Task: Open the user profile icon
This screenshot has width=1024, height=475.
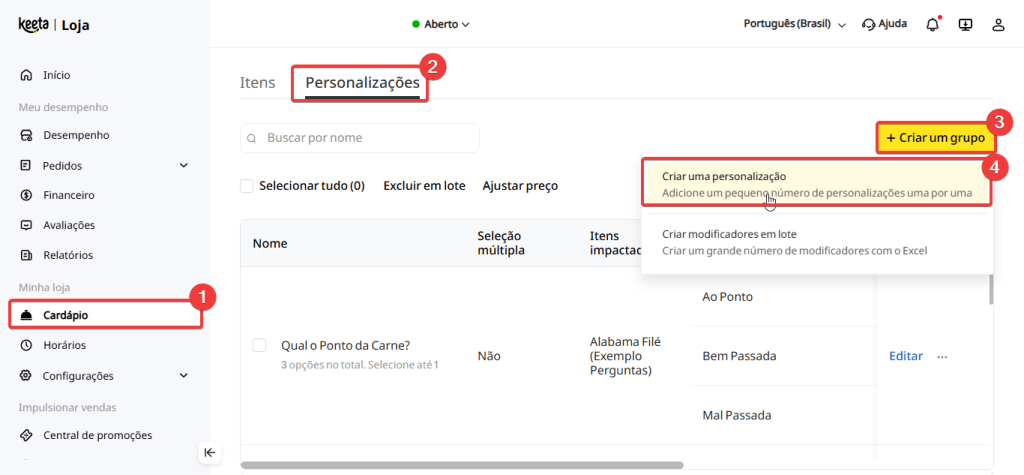Action: (997, 24)
